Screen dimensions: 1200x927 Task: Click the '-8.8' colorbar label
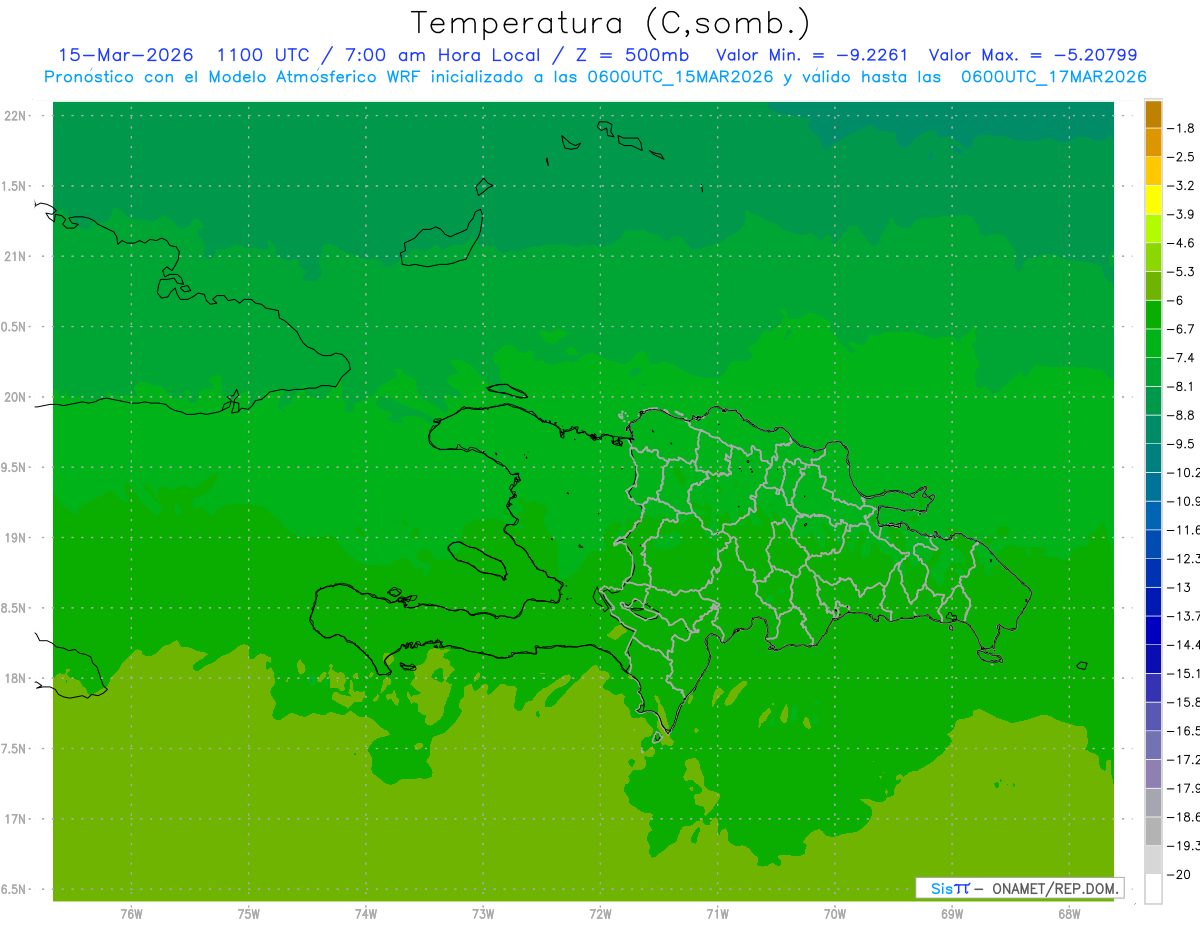(1181, 415)
